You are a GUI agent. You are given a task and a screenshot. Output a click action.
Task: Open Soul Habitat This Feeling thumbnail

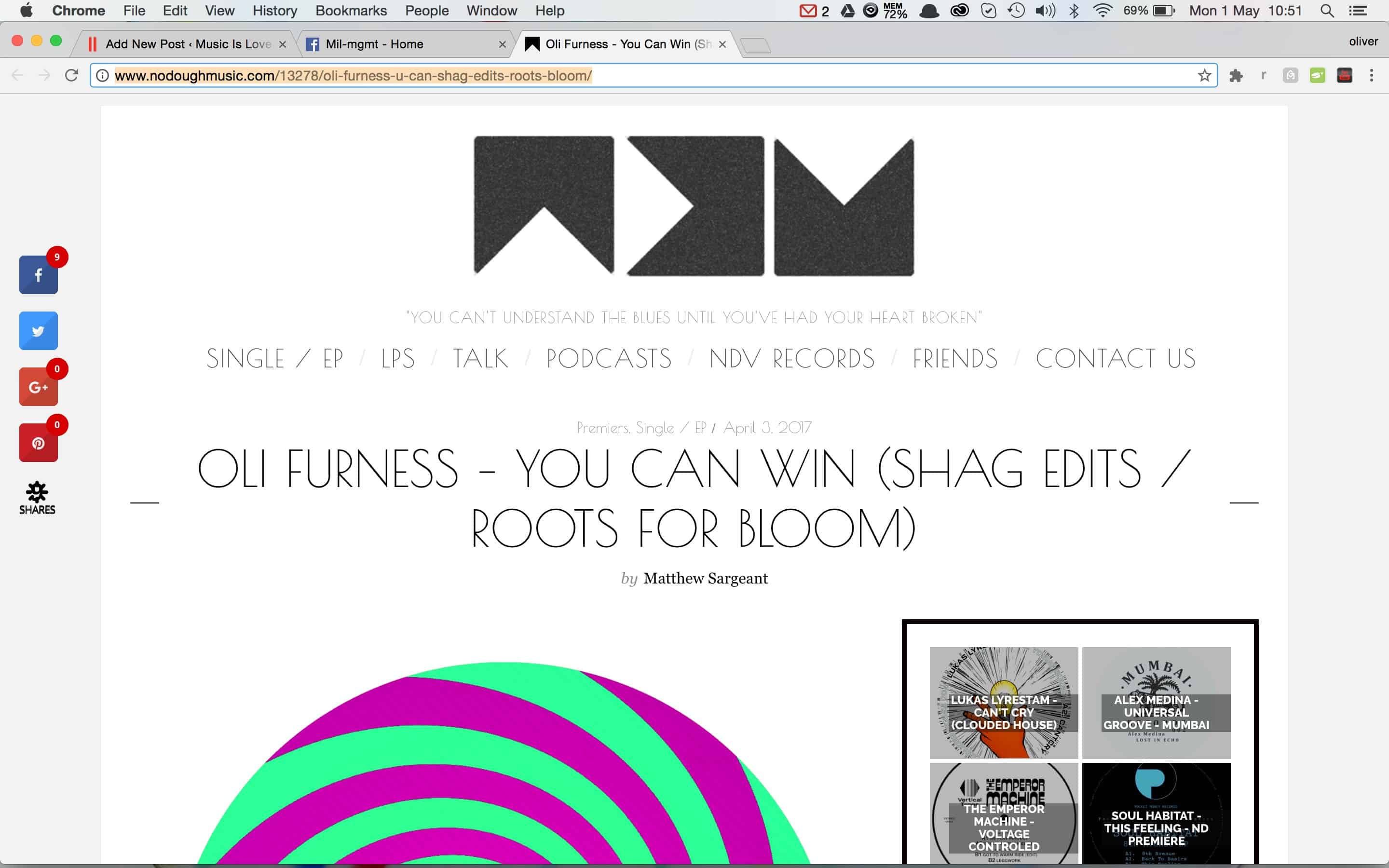click(1156, 813)
